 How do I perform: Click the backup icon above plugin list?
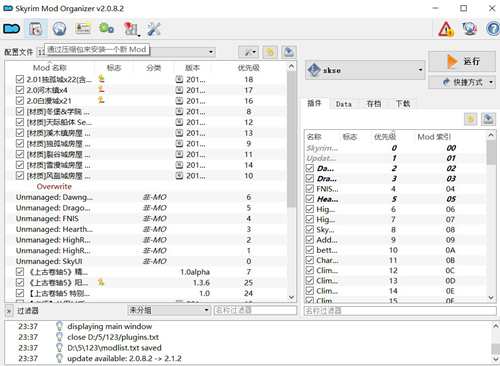coord(488,119)
